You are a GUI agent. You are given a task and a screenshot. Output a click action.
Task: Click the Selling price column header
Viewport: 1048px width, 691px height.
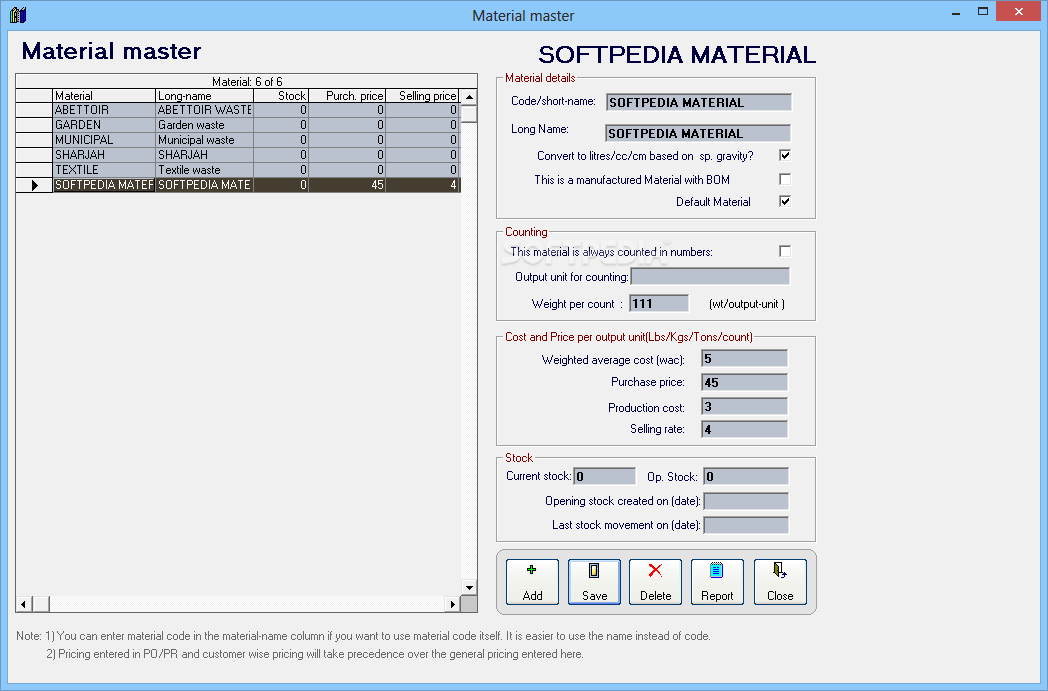click(422, 96)
